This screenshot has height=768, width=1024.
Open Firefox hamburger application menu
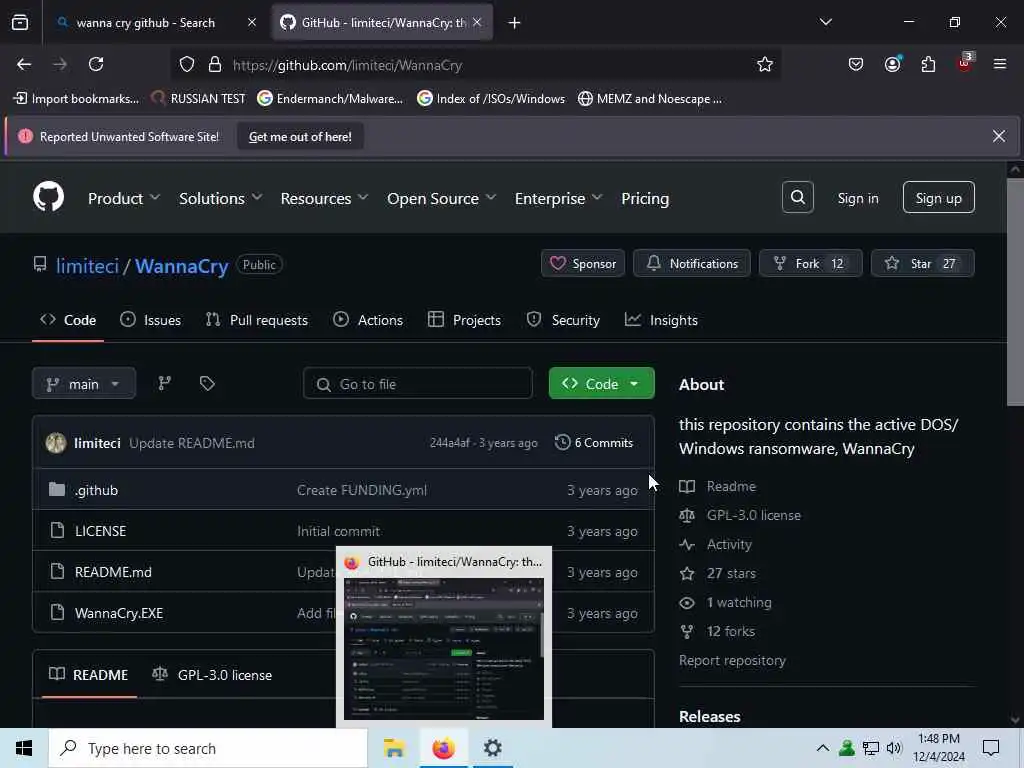point(999,64)
